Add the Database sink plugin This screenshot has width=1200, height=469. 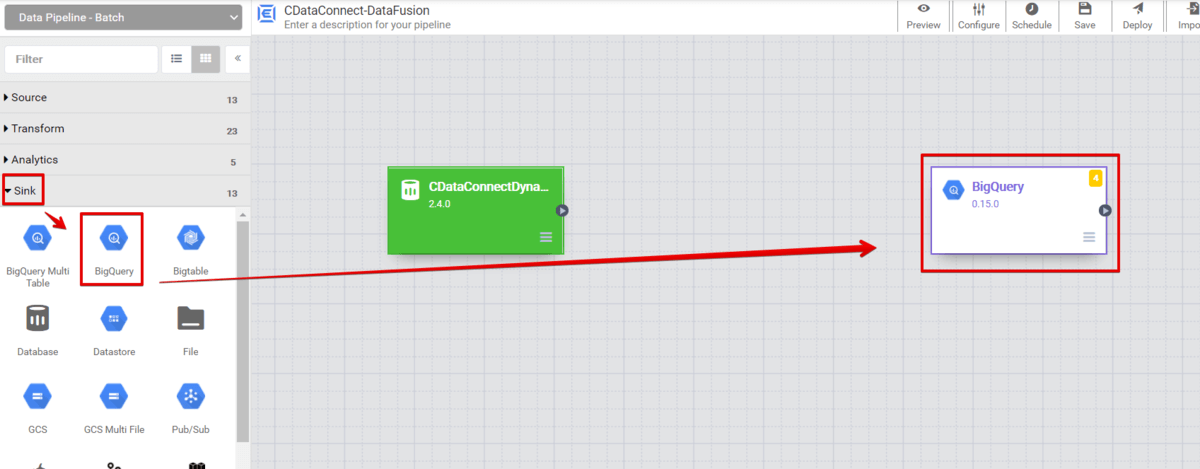(x=38, y=330)
